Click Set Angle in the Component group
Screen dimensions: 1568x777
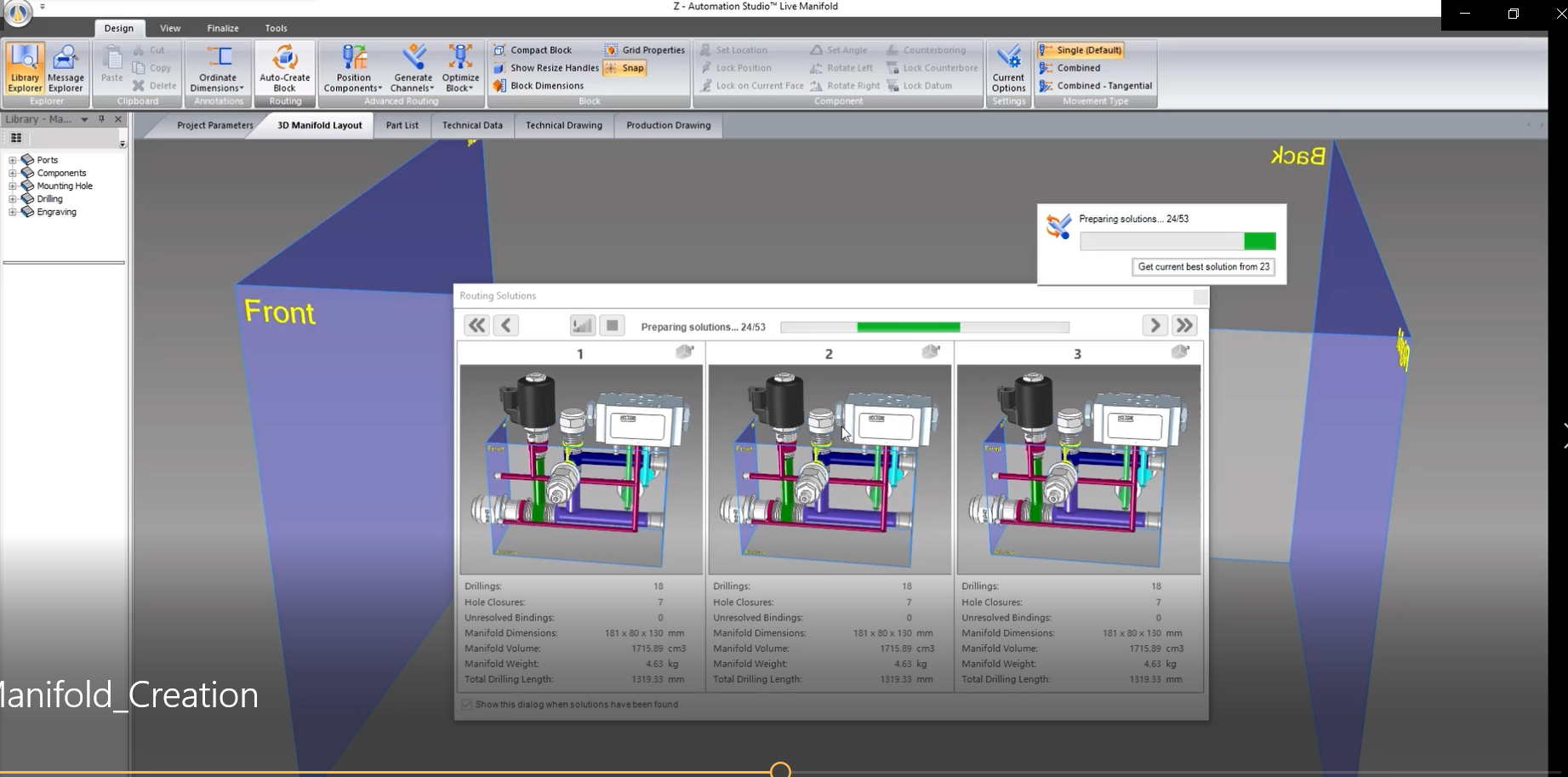click(x=839, y=50)
